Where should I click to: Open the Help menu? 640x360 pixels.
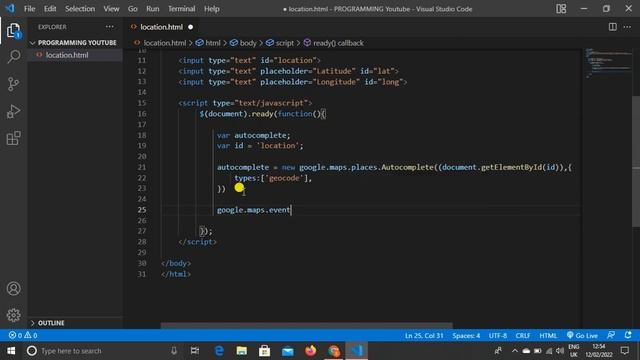211,9
